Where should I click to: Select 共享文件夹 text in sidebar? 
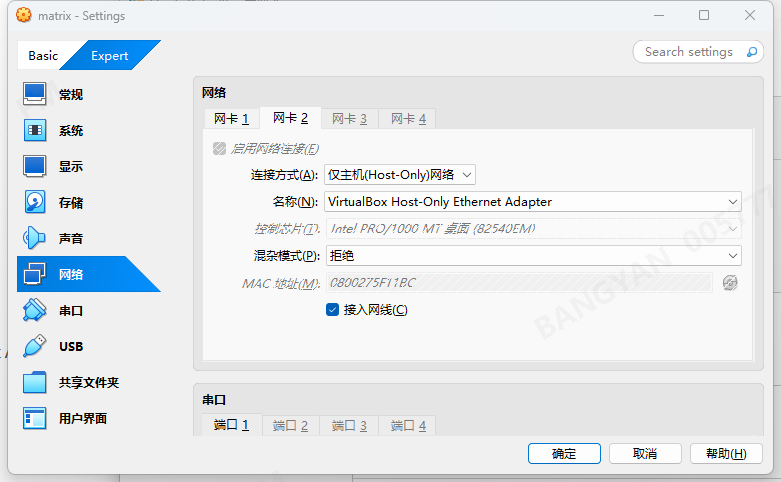click(x=89, y=382)
